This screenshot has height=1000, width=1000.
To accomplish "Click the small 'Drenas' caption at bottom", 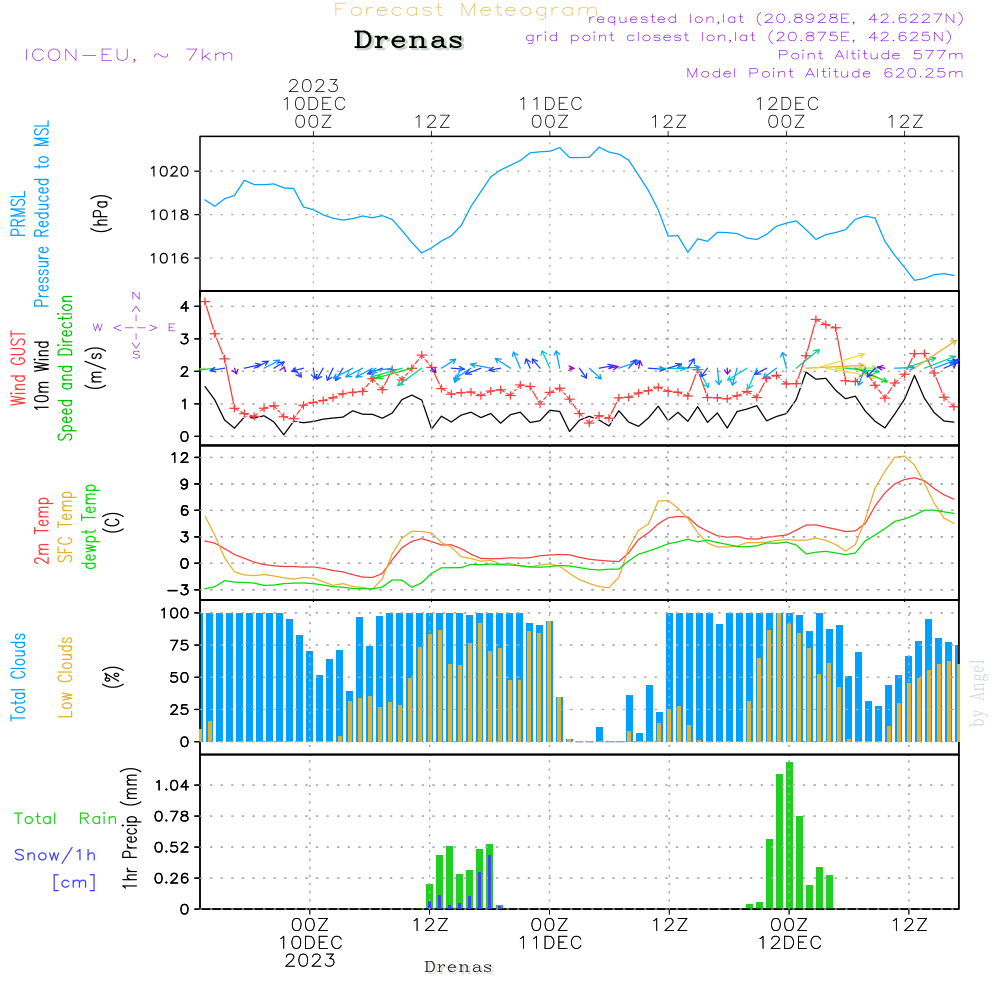I will click(459, 967).
